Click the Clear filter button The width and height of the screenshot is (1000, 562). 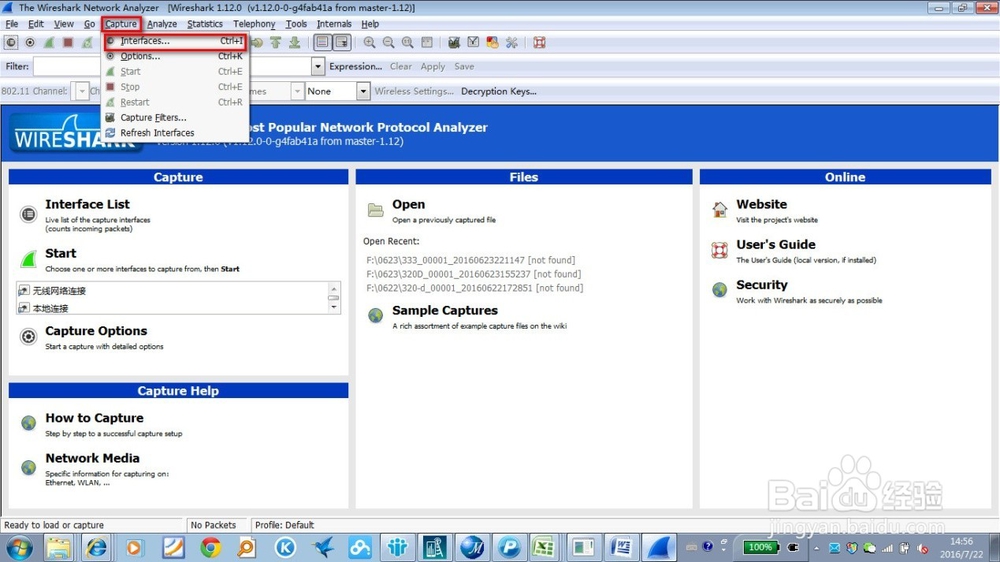[401, 66]
